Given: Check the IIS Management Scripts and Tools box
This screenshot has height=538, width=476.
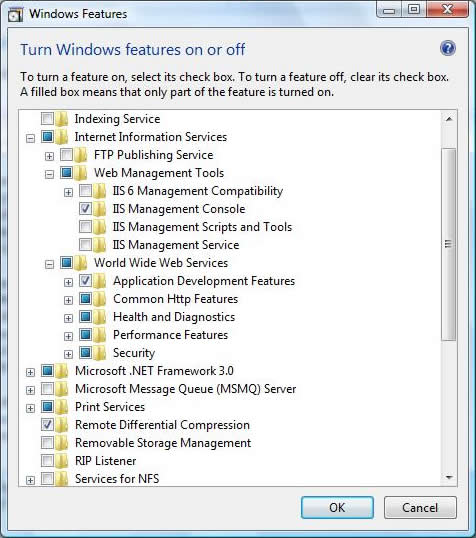Looking at the screenshot, I should [85, 227].
